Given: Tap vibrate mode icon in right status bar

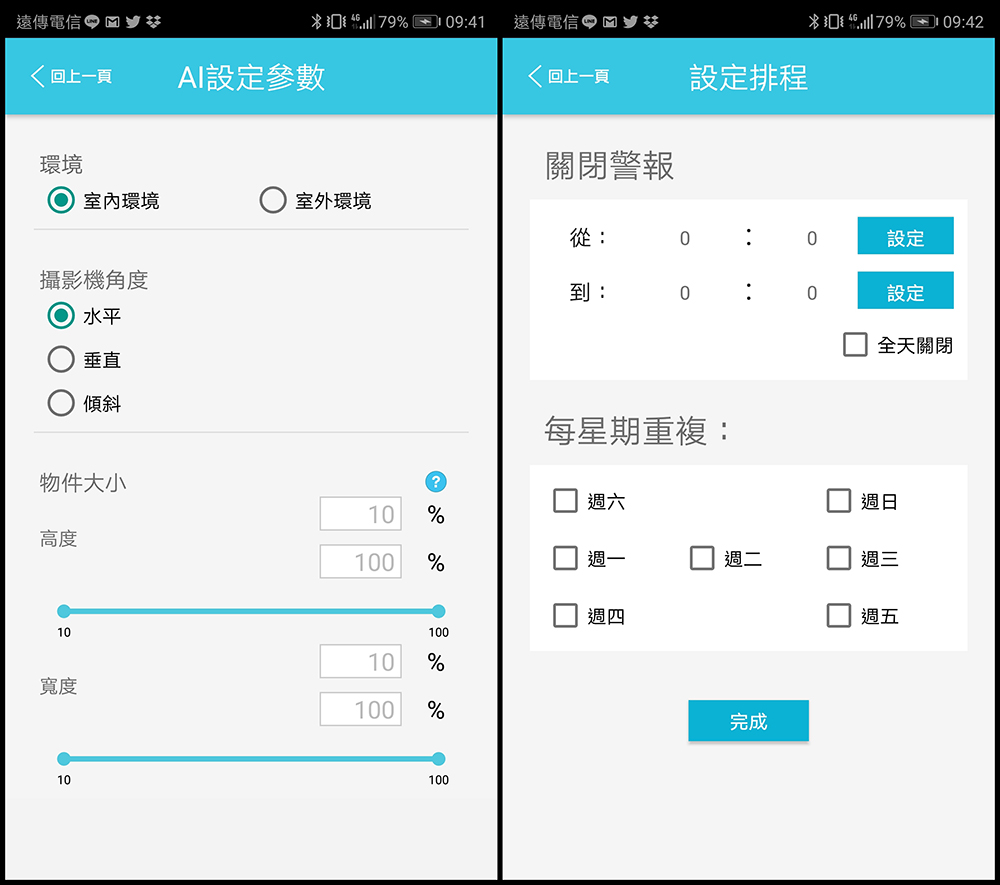Looking at the screenshot, I should coord(834,22).
